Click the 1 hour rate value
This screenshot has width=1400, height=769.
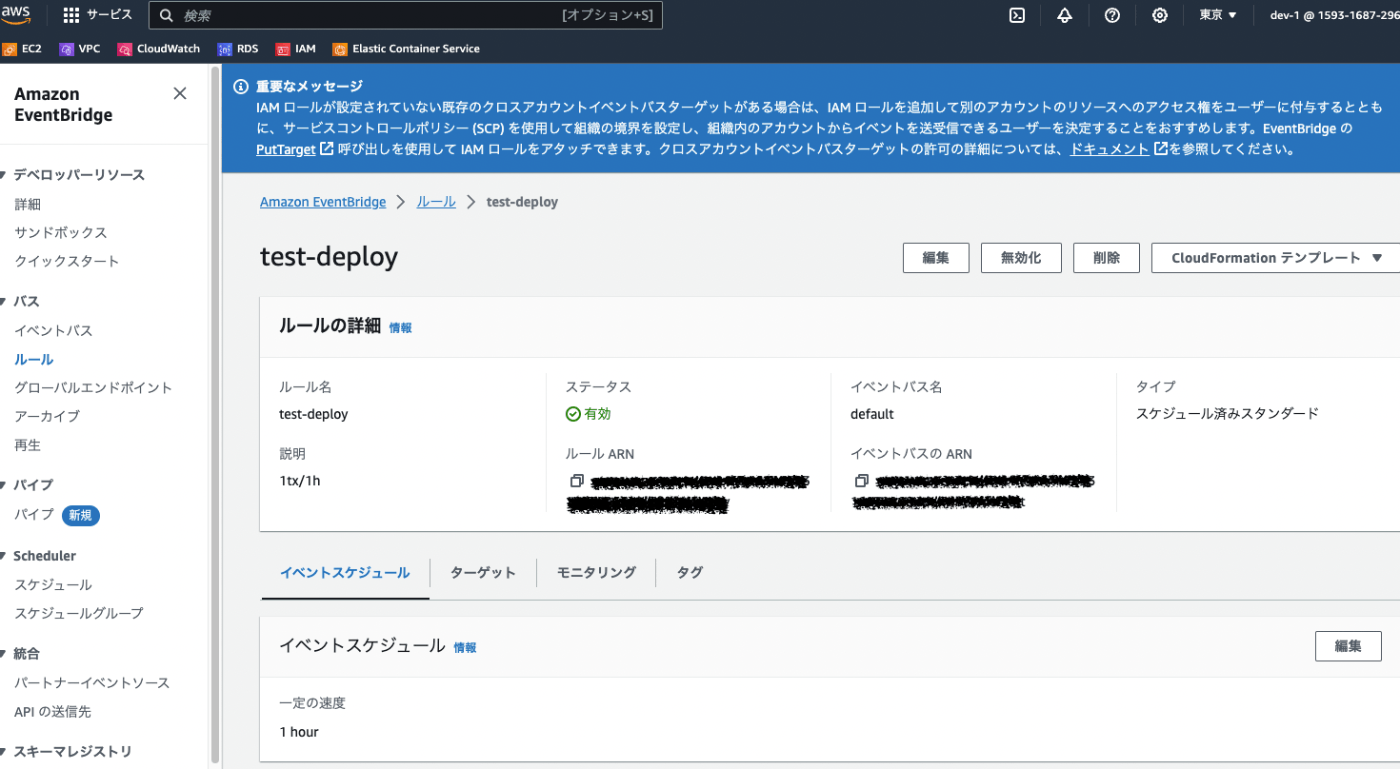[299, 732]
